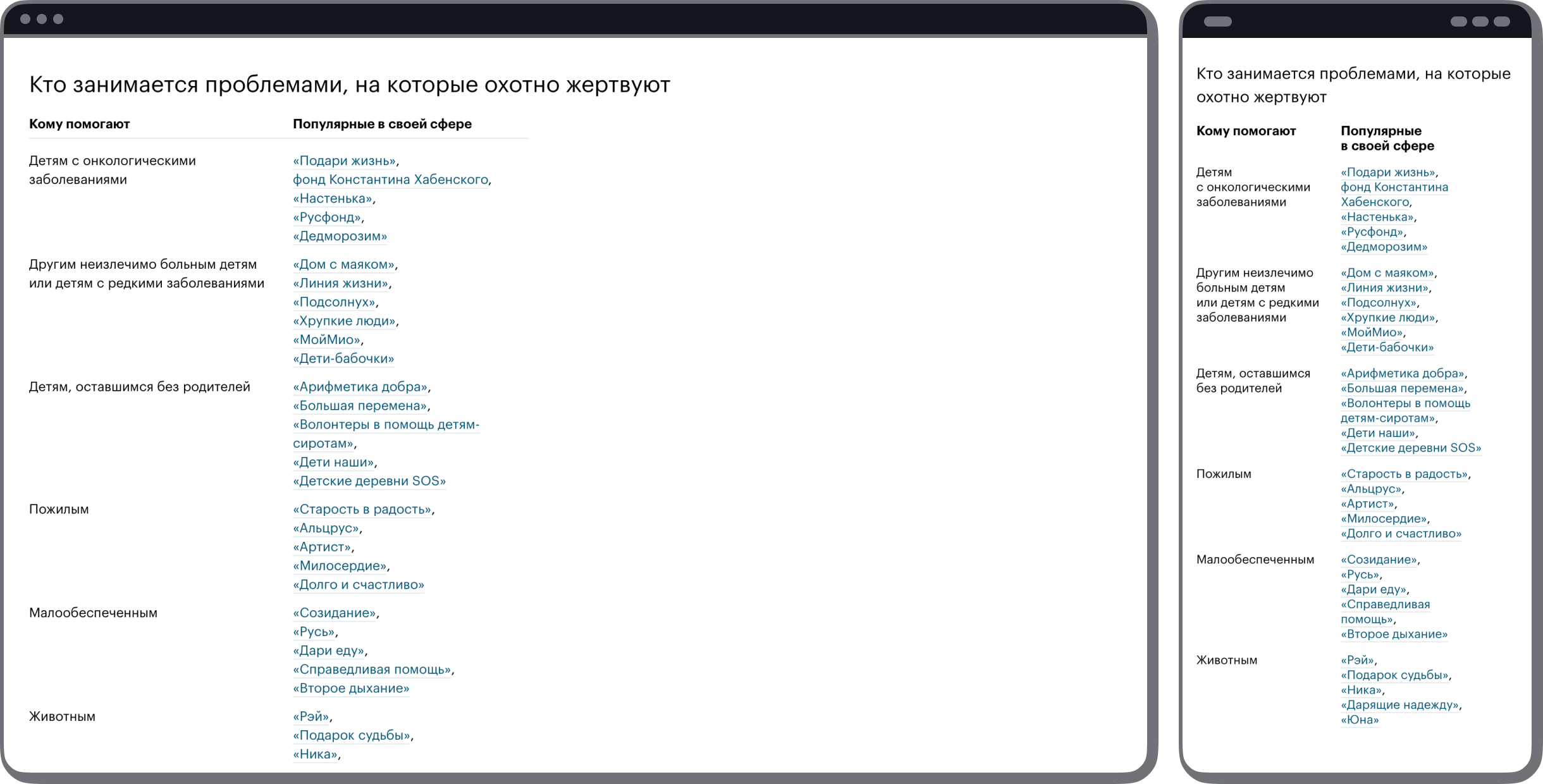
Task: Open «МойМио» link in mobile window
Action: point(1372,333)
